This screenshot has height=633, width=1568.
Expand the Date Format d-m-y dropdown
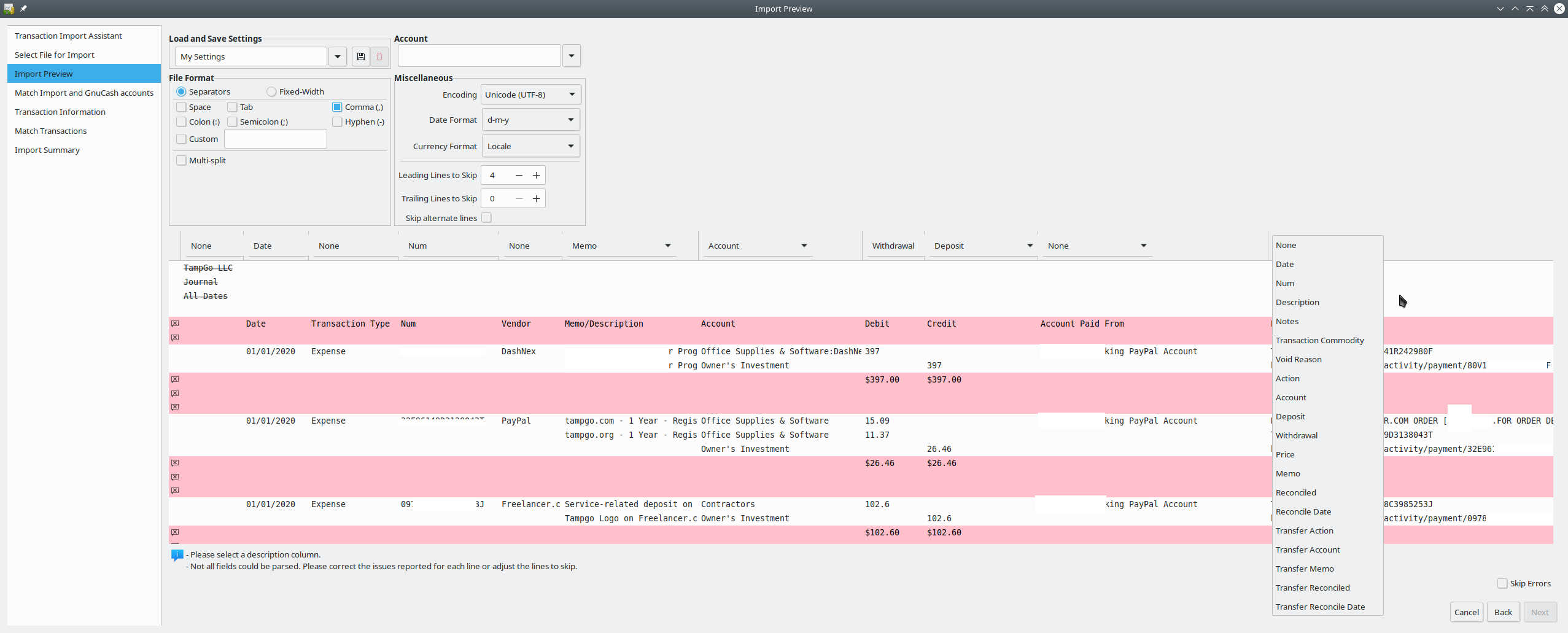click(x=530, y=120)
